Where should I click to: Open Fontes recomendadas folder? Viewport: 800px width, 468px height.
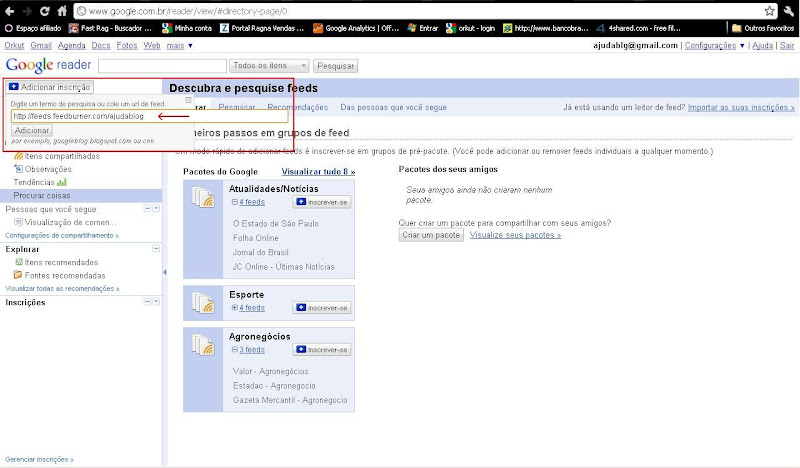(x=60, y=276)
